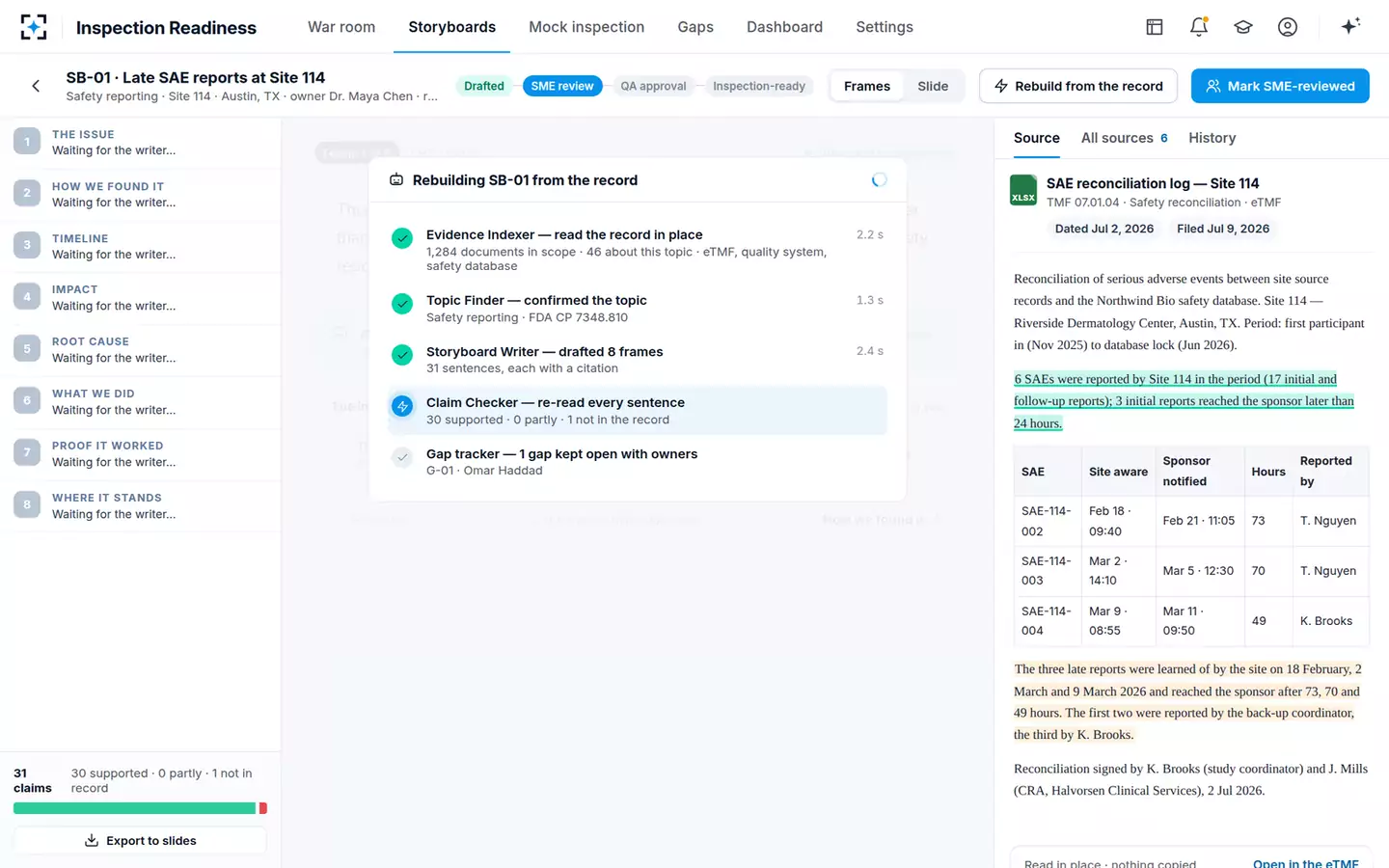Select the Where It Stands frame
Viewport: 1389px width, 868px height.
tap(140, 506)
